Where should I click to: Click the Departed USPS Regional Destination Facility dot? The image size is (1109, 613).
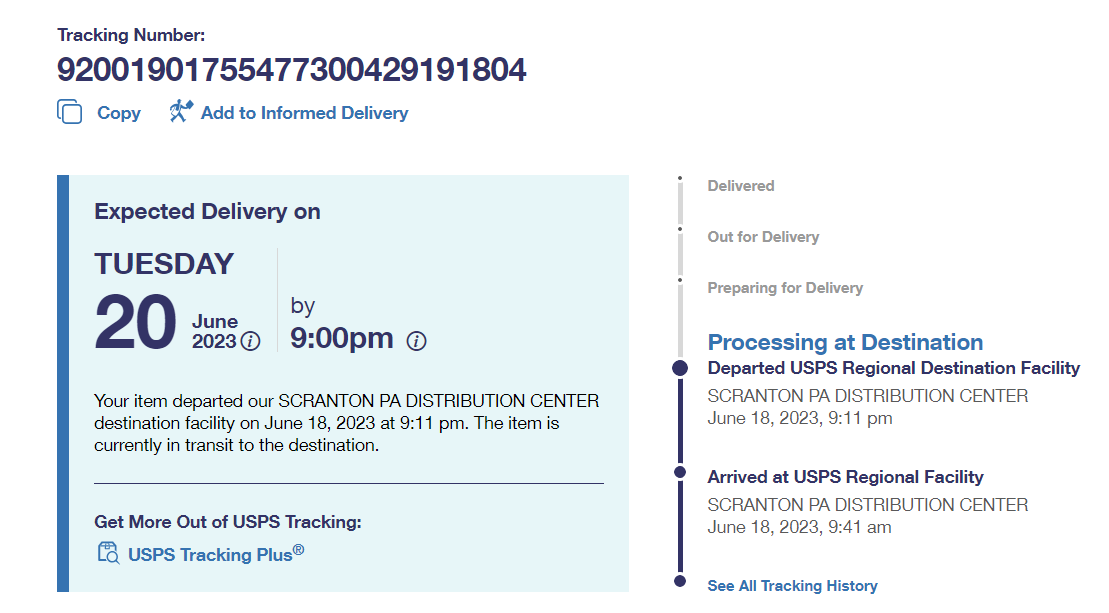point(680,368)
